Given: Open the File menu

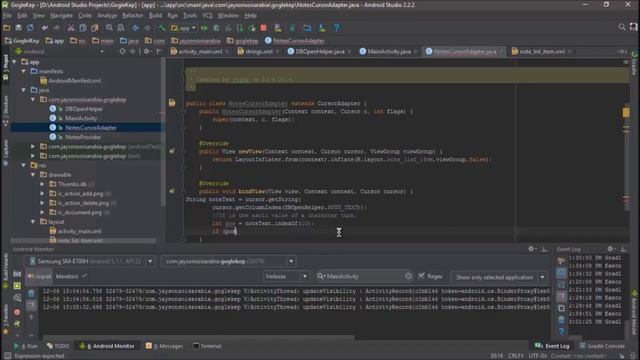Looking at the screenshot, I should (7, 16).
